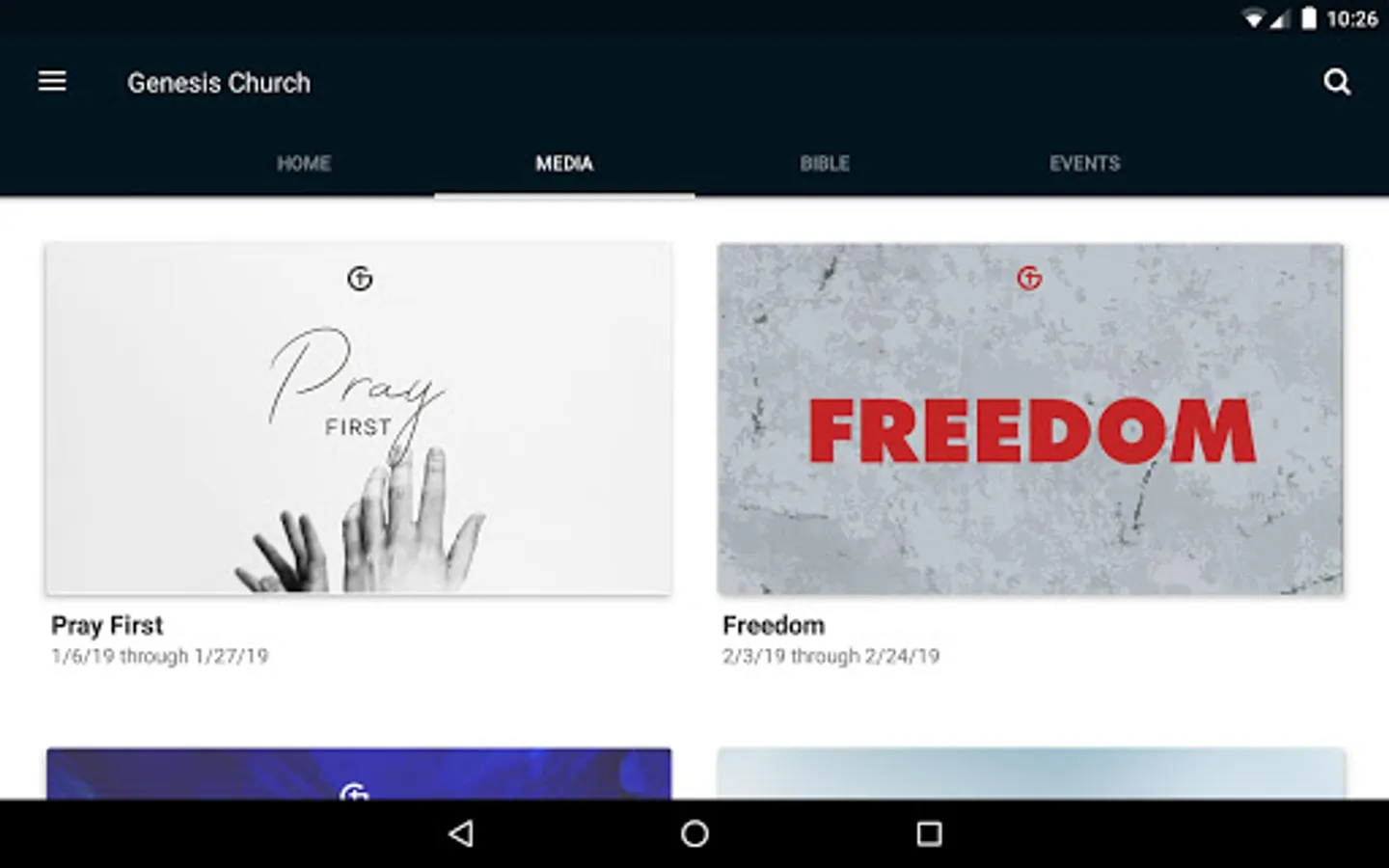This screenshot has width=1389, height=868.
Task: Open the FREEDOM series thumbnail
Action: (x=1030, y=419)
